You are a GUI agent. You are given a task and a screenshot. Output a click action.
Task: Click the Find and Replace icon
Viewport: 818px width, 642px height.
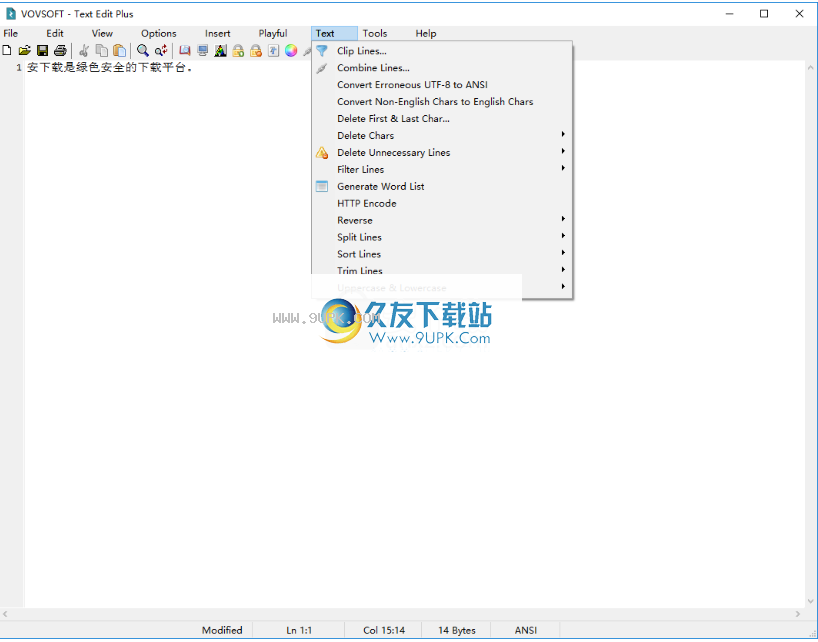point(161,51)
